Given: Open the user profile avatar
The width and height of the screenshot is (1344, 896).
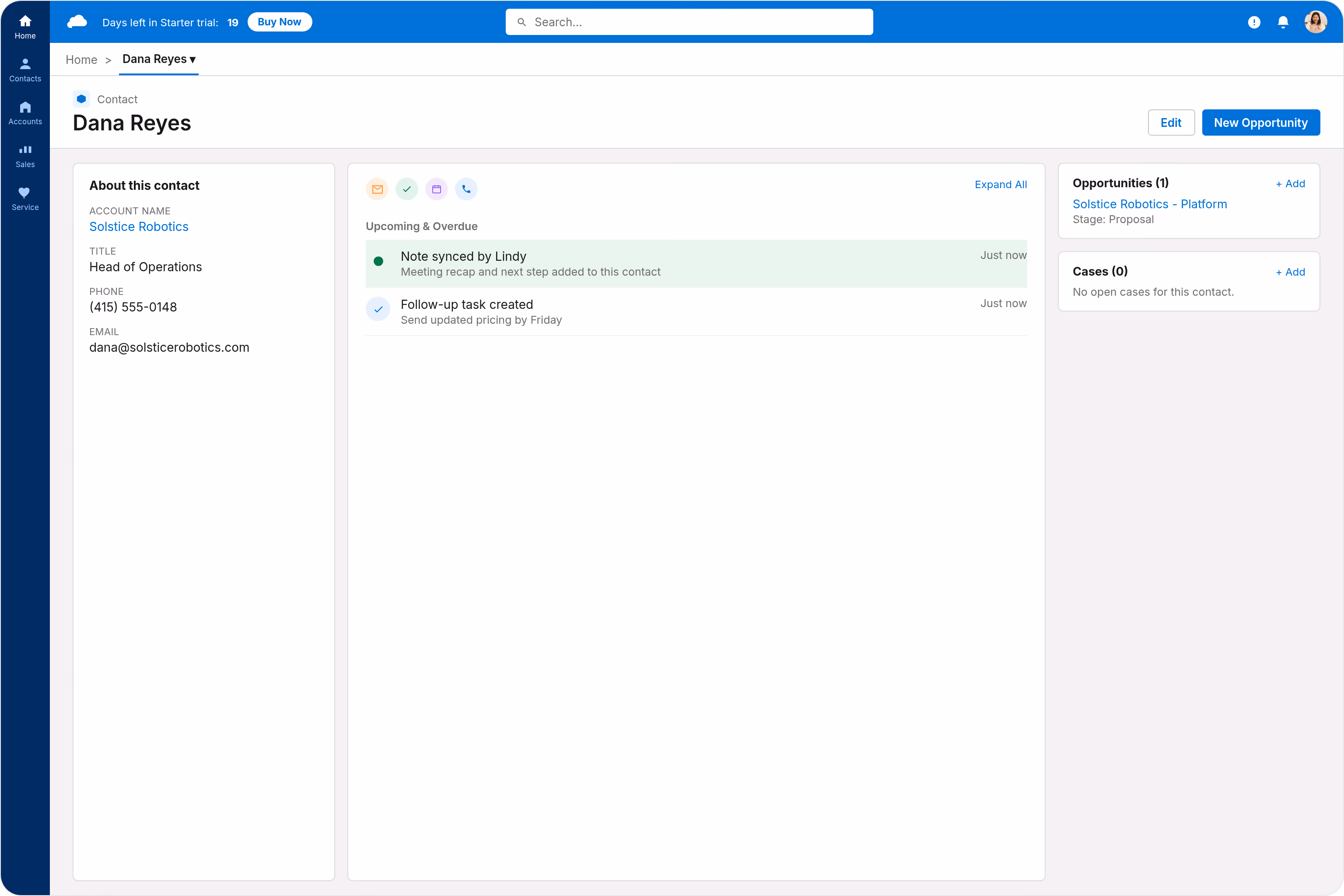Looking at the screenshot, I should click(x=1316, y=22).
